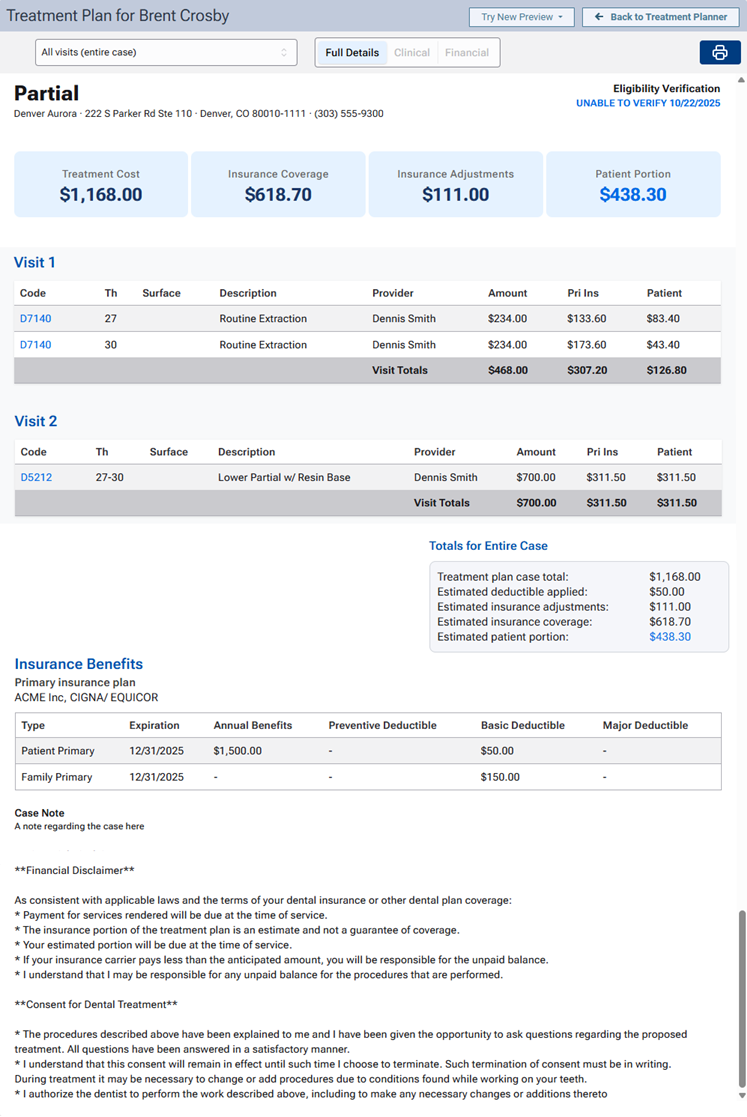Click the Patient Portion summary card
The image size is (747, 1117).
pyautogui.click(x=633, y=185)
